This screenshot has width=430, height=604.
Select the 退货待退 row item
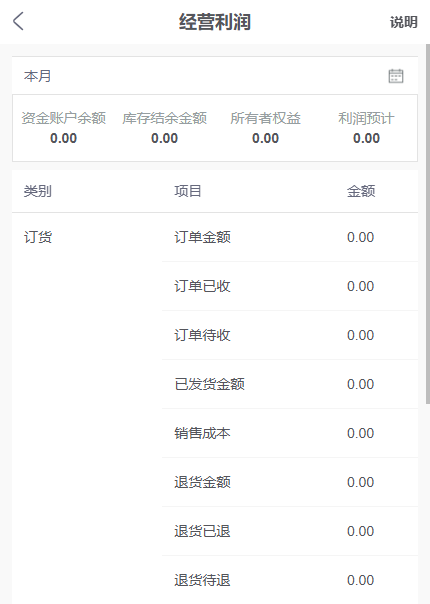(202, 580)
